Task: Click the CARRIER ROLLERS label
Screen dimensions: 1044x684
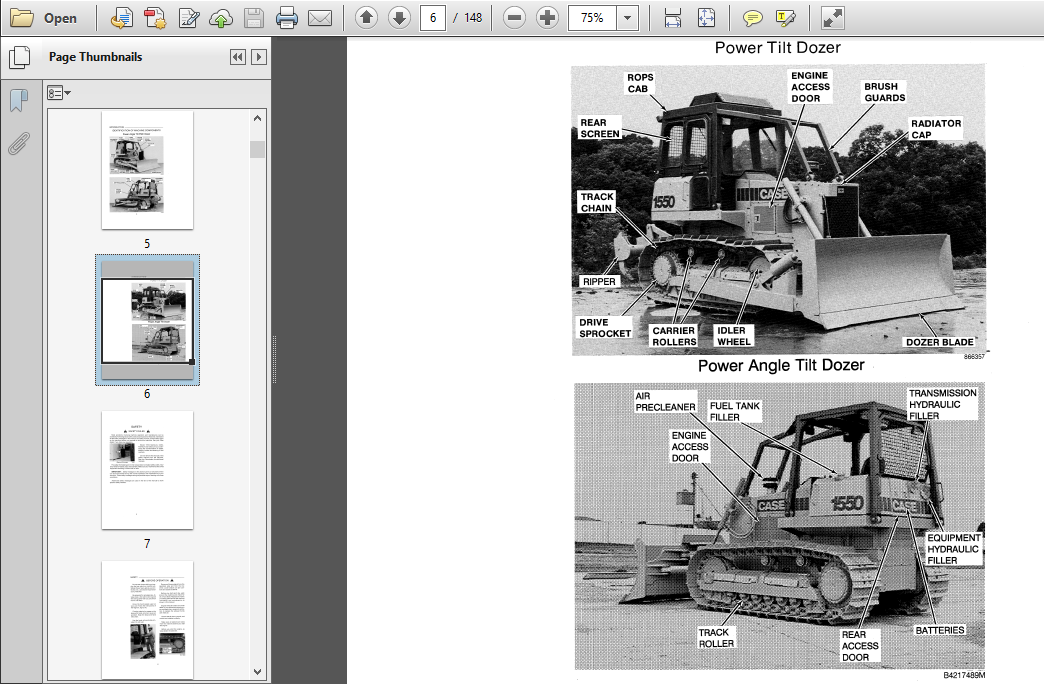Action: 674,336
